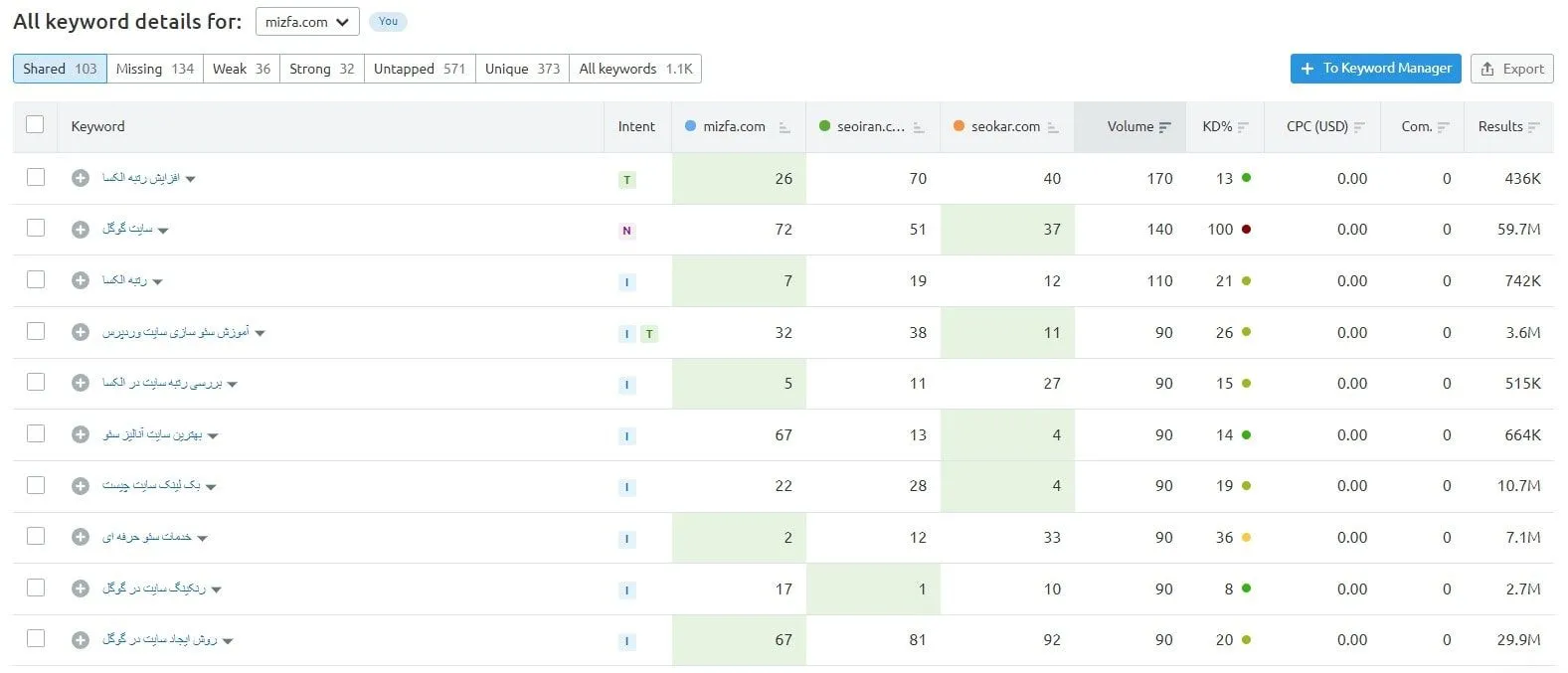The image size is (1568, 673).
Task: Sort by seoiran position icon
Action: 919,127
